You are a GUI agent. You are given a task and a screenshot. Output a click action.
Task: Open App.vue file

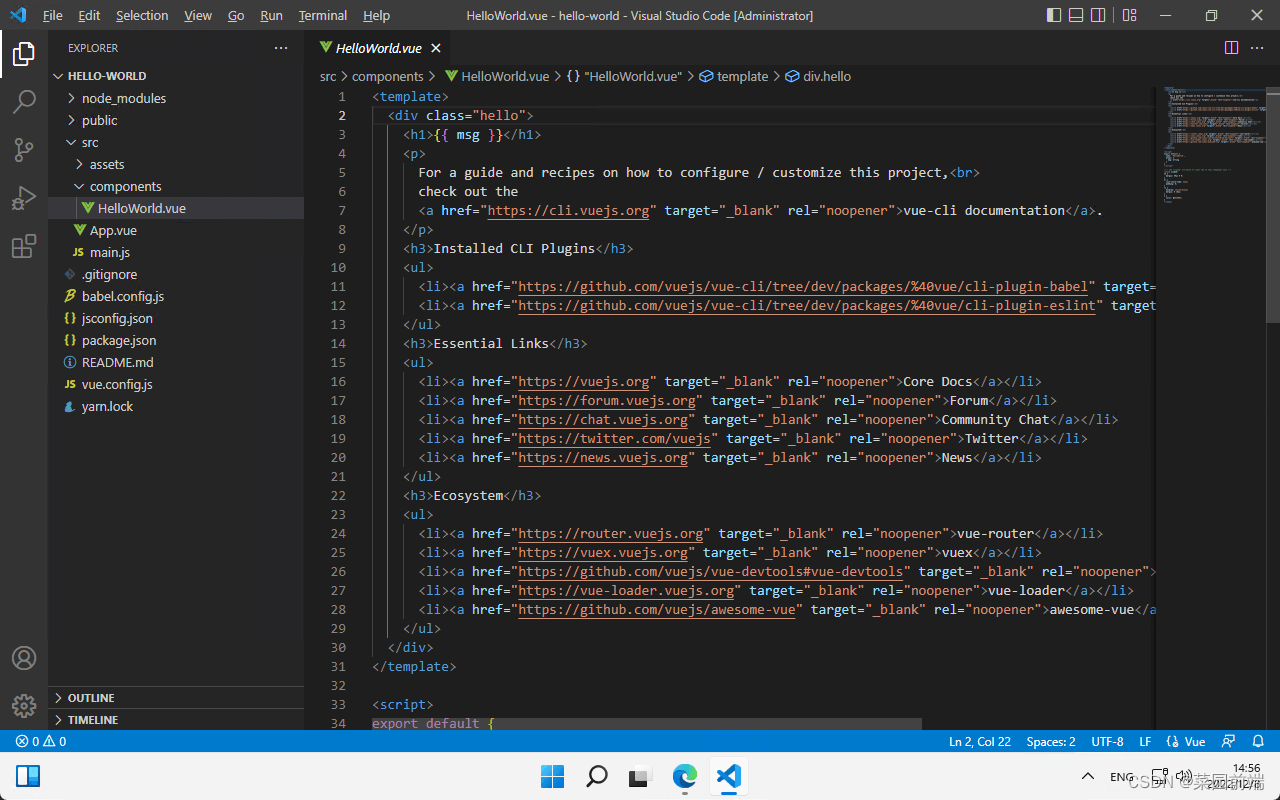pos(176,230)
